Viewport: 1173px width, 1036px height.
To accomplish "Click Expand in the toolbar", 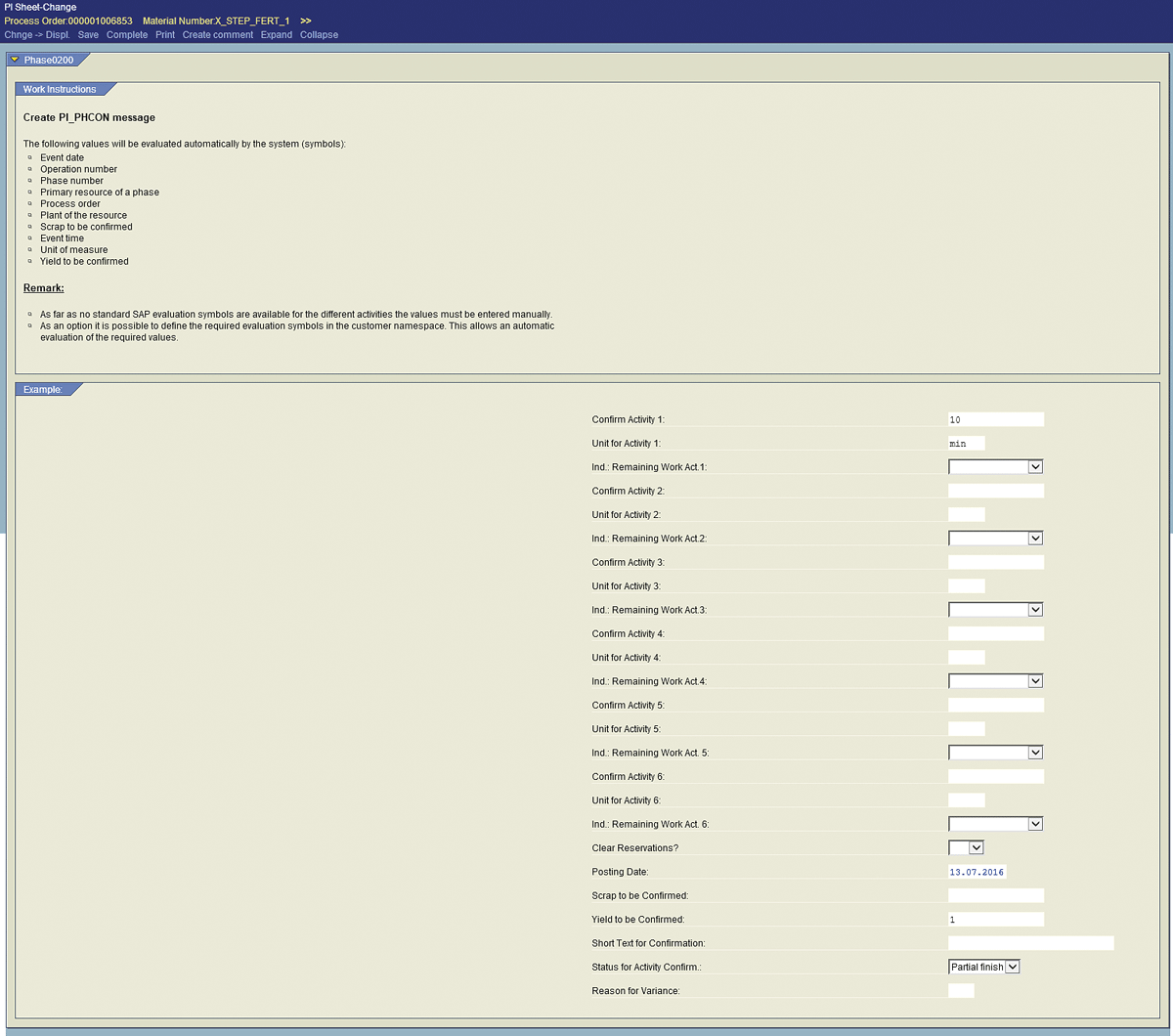I will (276, 35).
